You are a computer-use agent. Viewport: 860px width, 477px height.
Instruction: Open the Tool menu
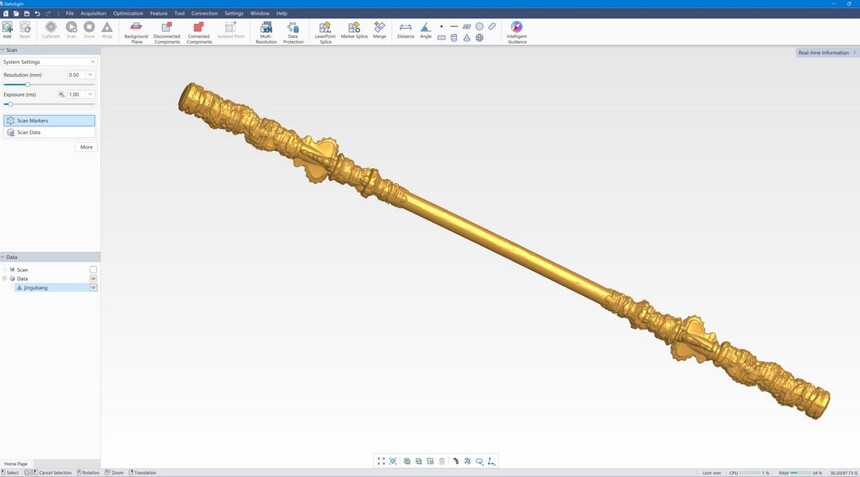click(x=179, y=13)
